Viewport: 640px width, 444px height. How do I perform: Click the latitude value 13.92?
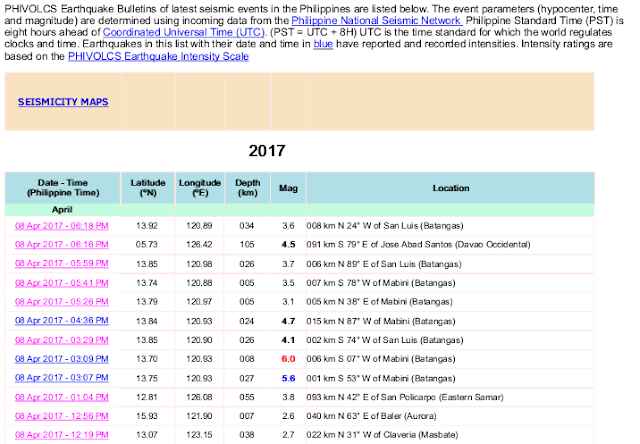point(147,226)
